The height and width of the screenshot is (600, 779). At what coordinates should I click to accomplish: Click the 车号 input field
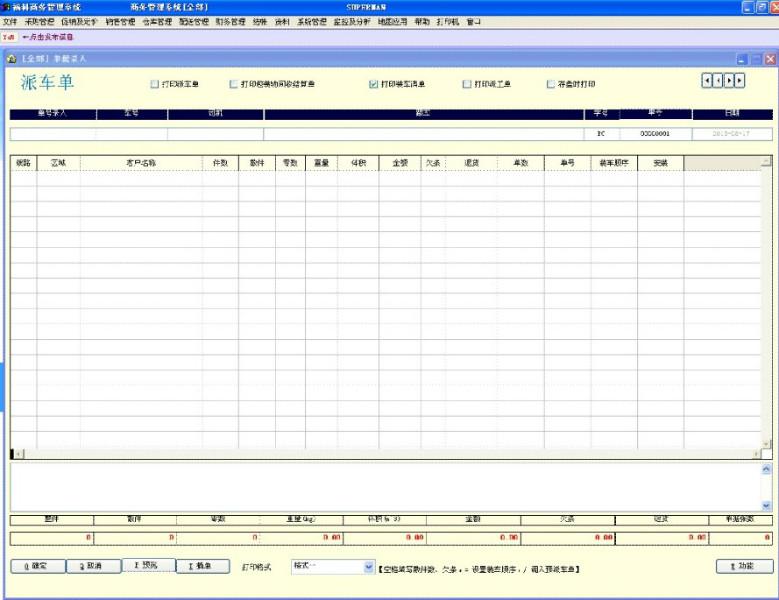[131, 133]
